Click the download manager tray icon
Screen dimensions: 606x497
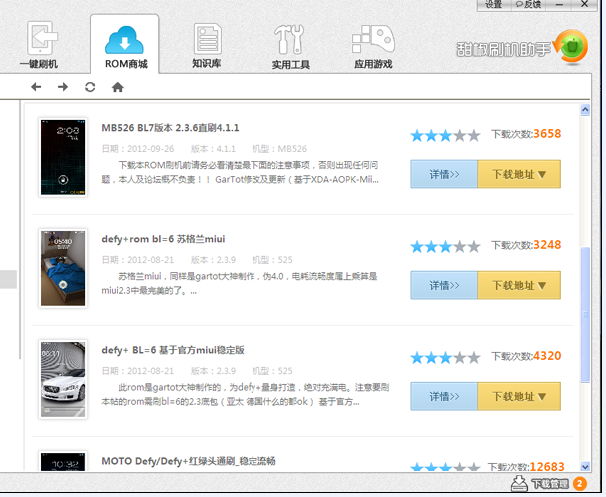pos(519,483)
